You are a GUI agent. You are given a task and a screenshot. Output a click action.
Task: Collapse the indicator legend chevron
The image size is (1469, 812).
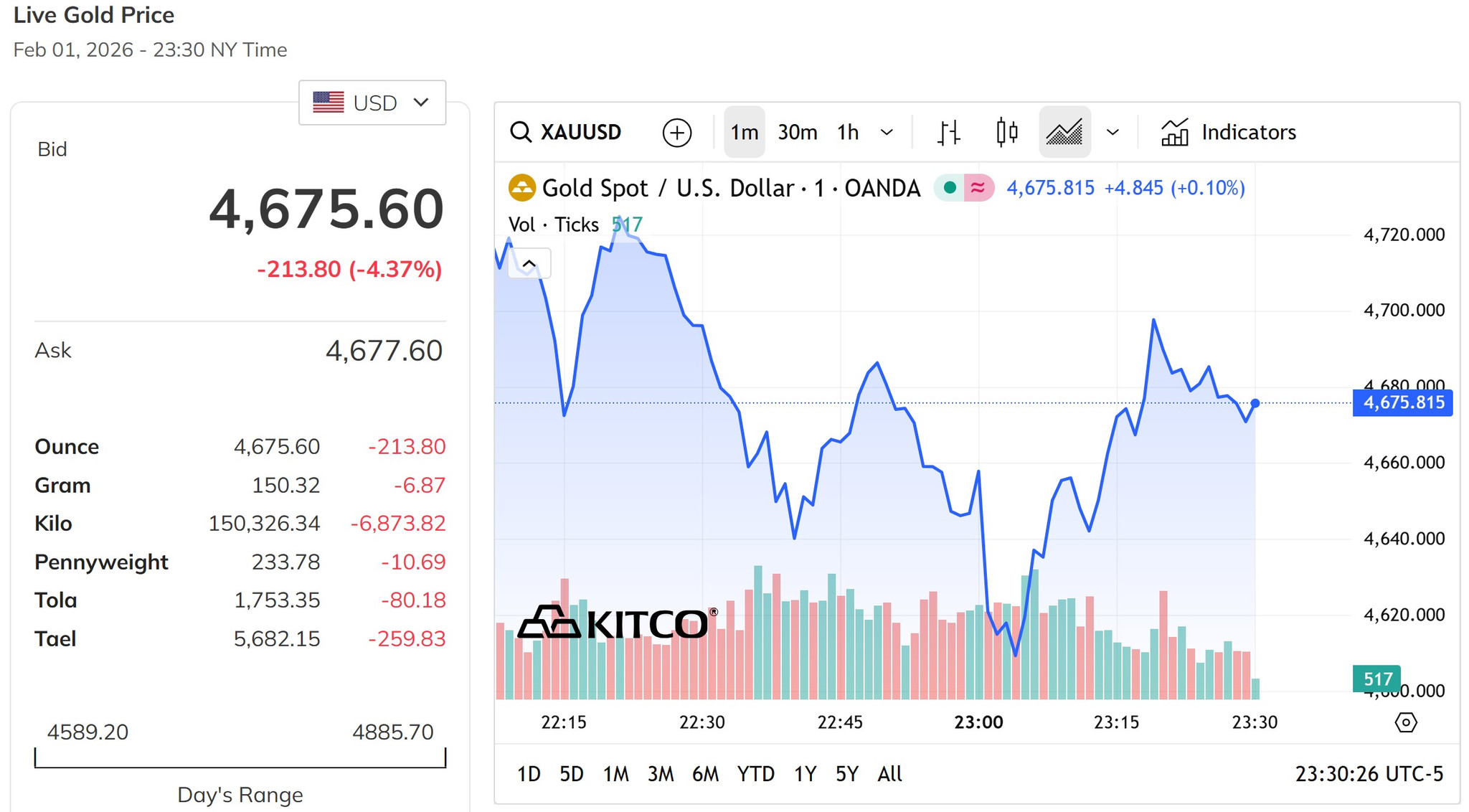coord(529,264)
